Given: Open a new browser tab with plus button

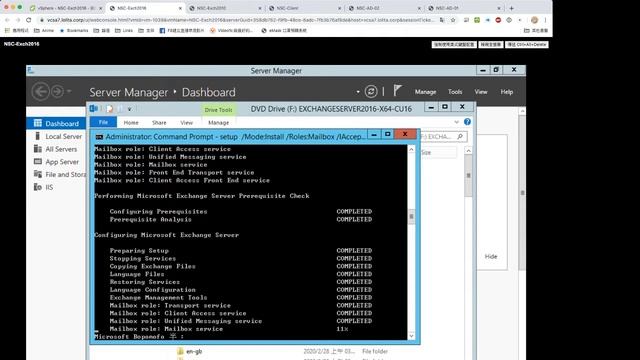Looking at the screenshot, I should point(511,8).
